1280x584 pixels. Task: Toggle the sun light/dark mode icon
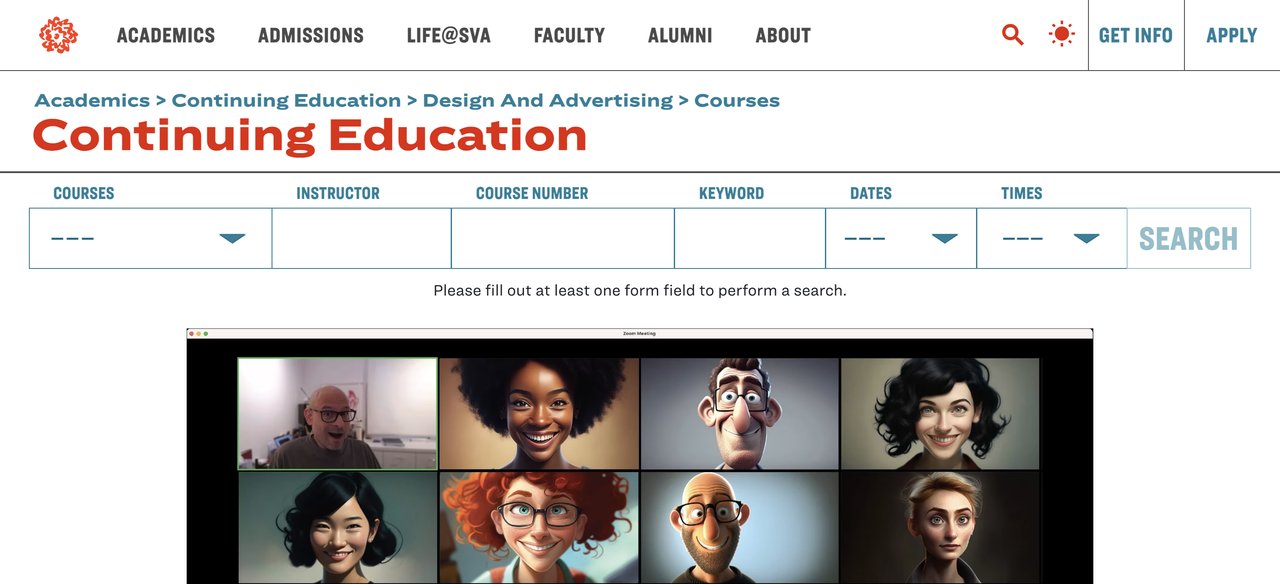1061,35
